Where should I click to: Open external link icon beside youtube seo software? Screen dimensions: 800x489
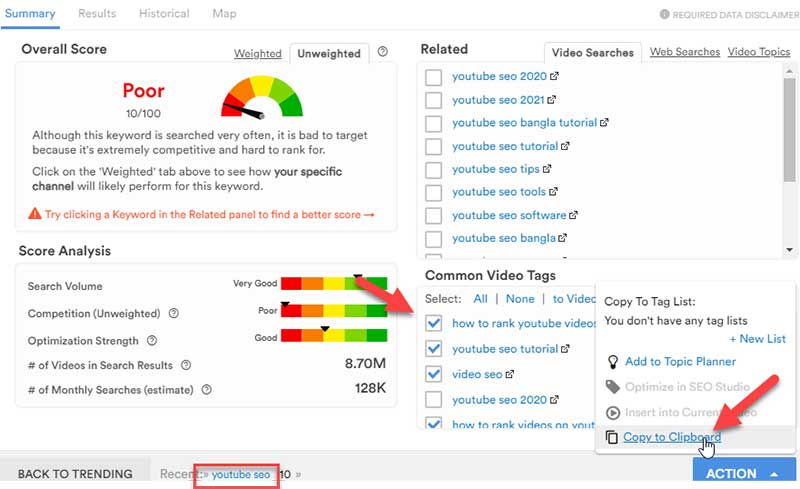coord(573,215)
